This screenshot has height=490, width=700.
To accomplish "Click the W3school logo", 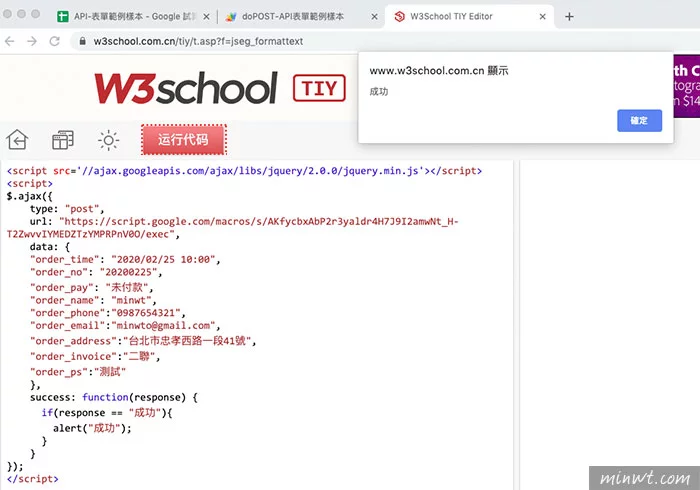I will pyautogui.click(x=186, y=88).
